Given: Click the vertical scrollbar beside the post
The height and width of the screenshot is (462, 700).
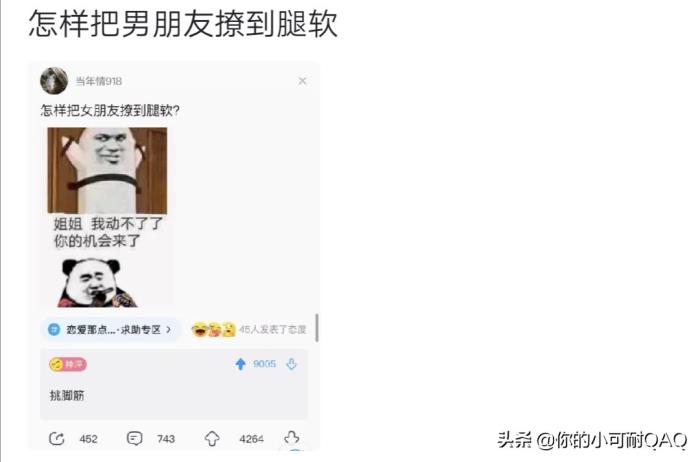Looking at the screenshot, I should [x=317, y=328].
